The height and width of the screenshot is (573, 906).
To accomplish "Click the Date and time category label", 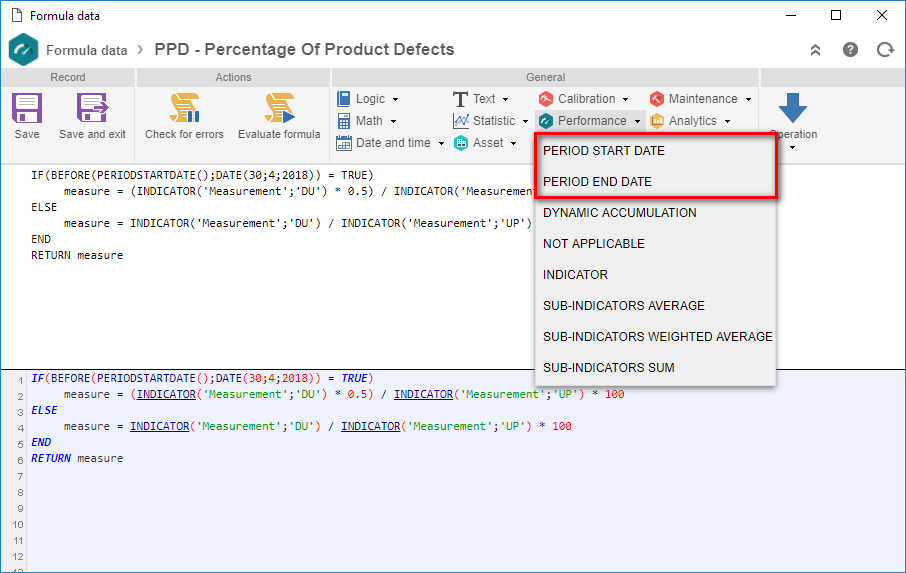I will [x=393, y=143].
